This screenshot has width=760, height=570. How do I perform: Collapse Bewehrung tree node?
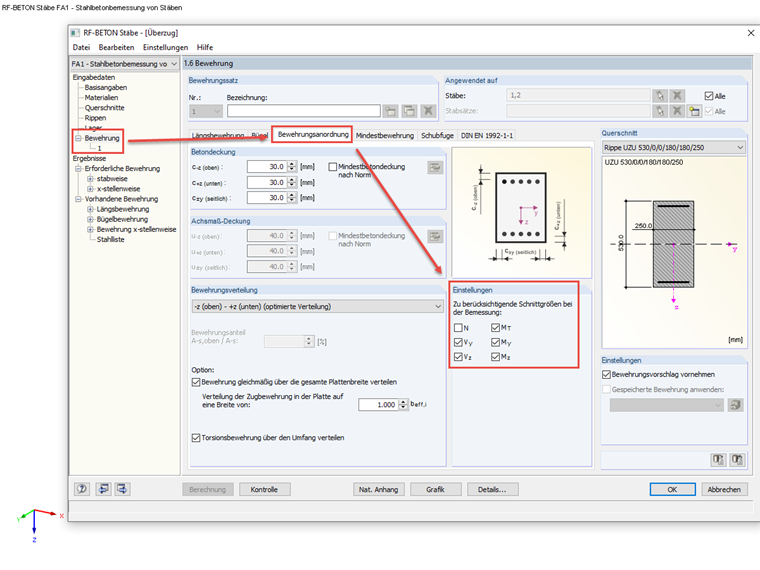[78, 138]
